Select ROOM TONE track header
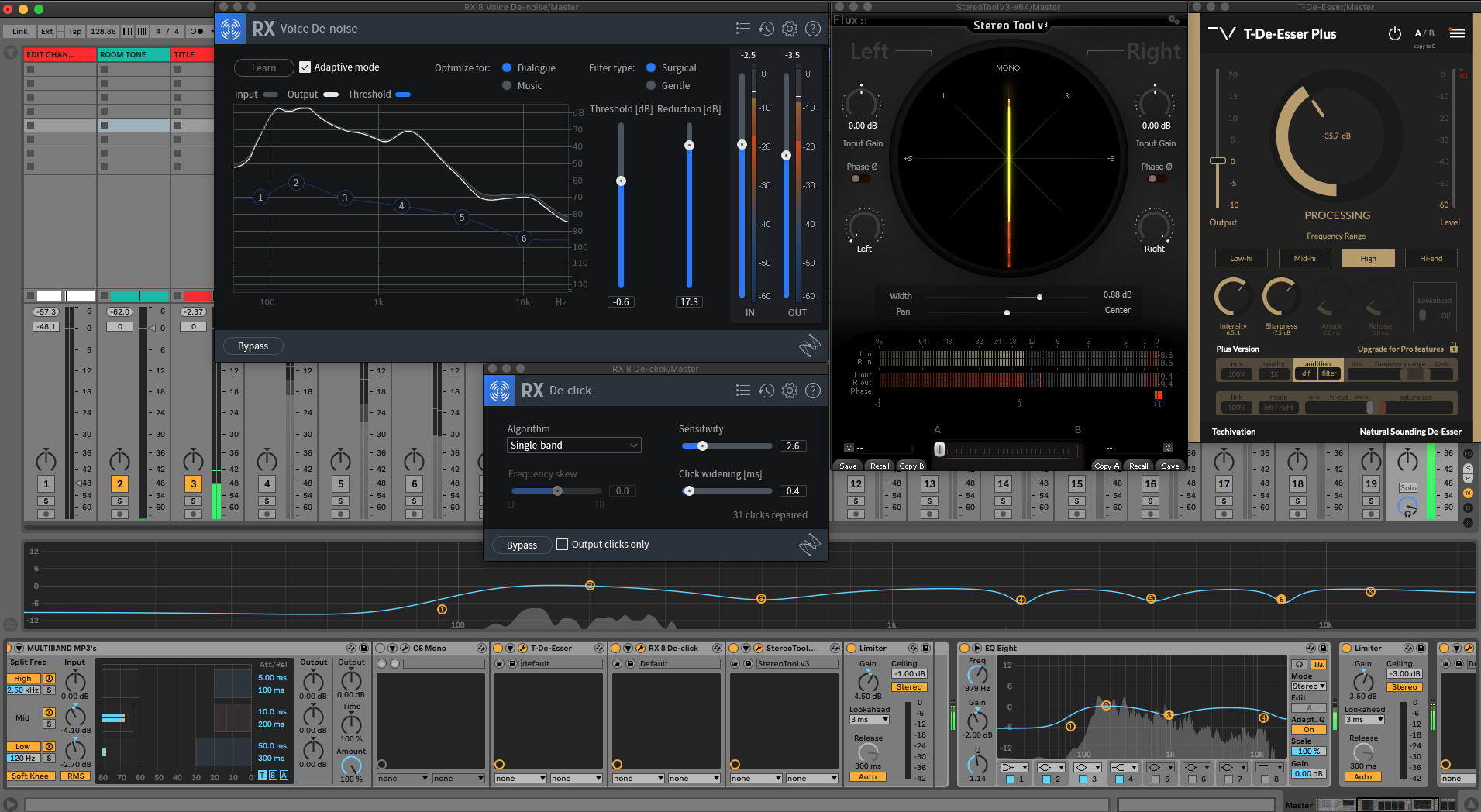This screenshot has width=1481, height=812. tap(133, 54)
